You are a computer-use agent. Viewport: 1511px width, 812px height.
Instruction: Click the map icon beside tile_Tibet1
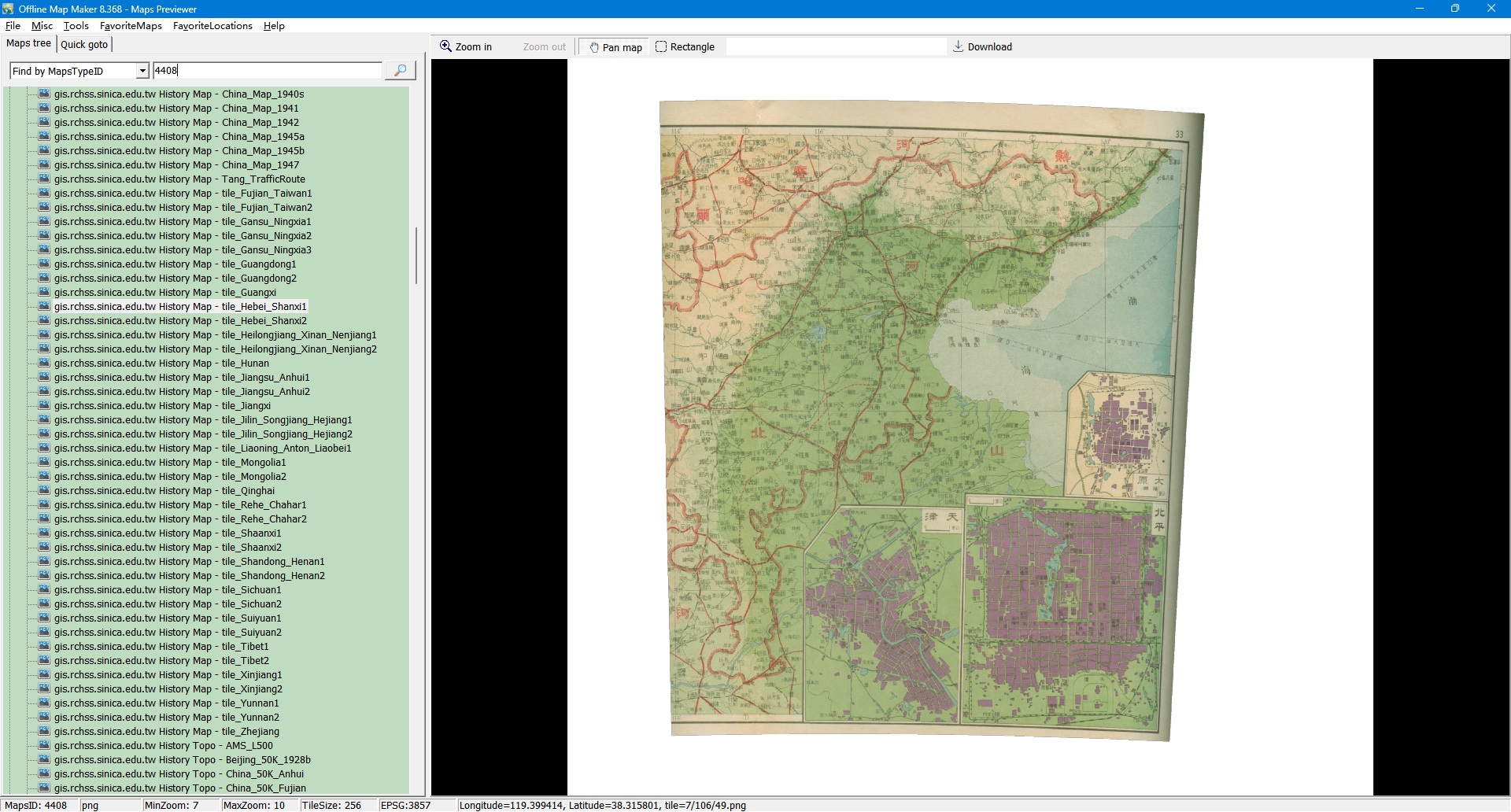click(44, 646)
